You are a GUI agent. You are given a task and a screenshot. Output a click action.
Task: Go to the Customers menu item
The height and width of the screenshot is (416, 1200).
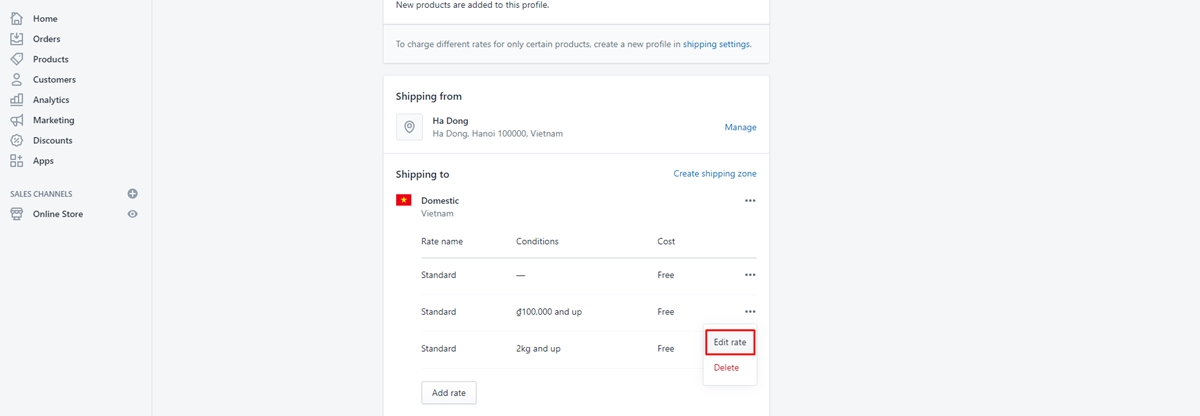[54, 79]
